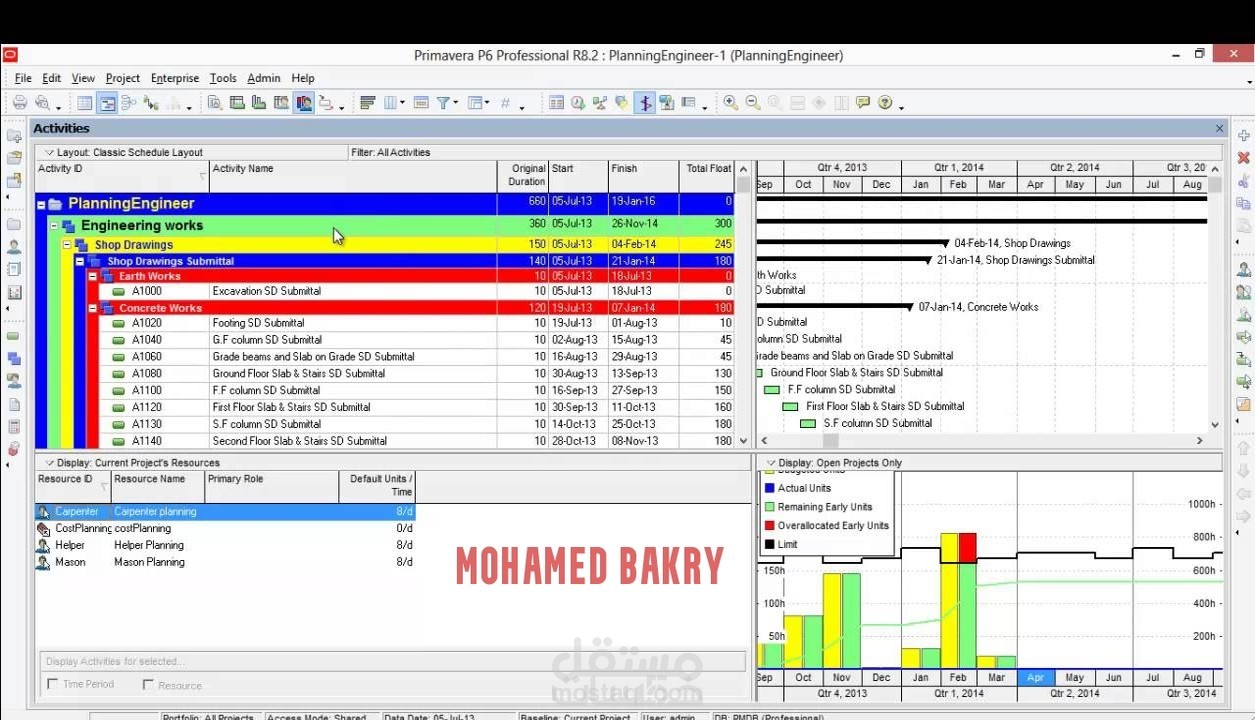Screen dimensions: 1255x720
Task: Open Print Preview from the toolbar
Action: click(x=42, y=102)
